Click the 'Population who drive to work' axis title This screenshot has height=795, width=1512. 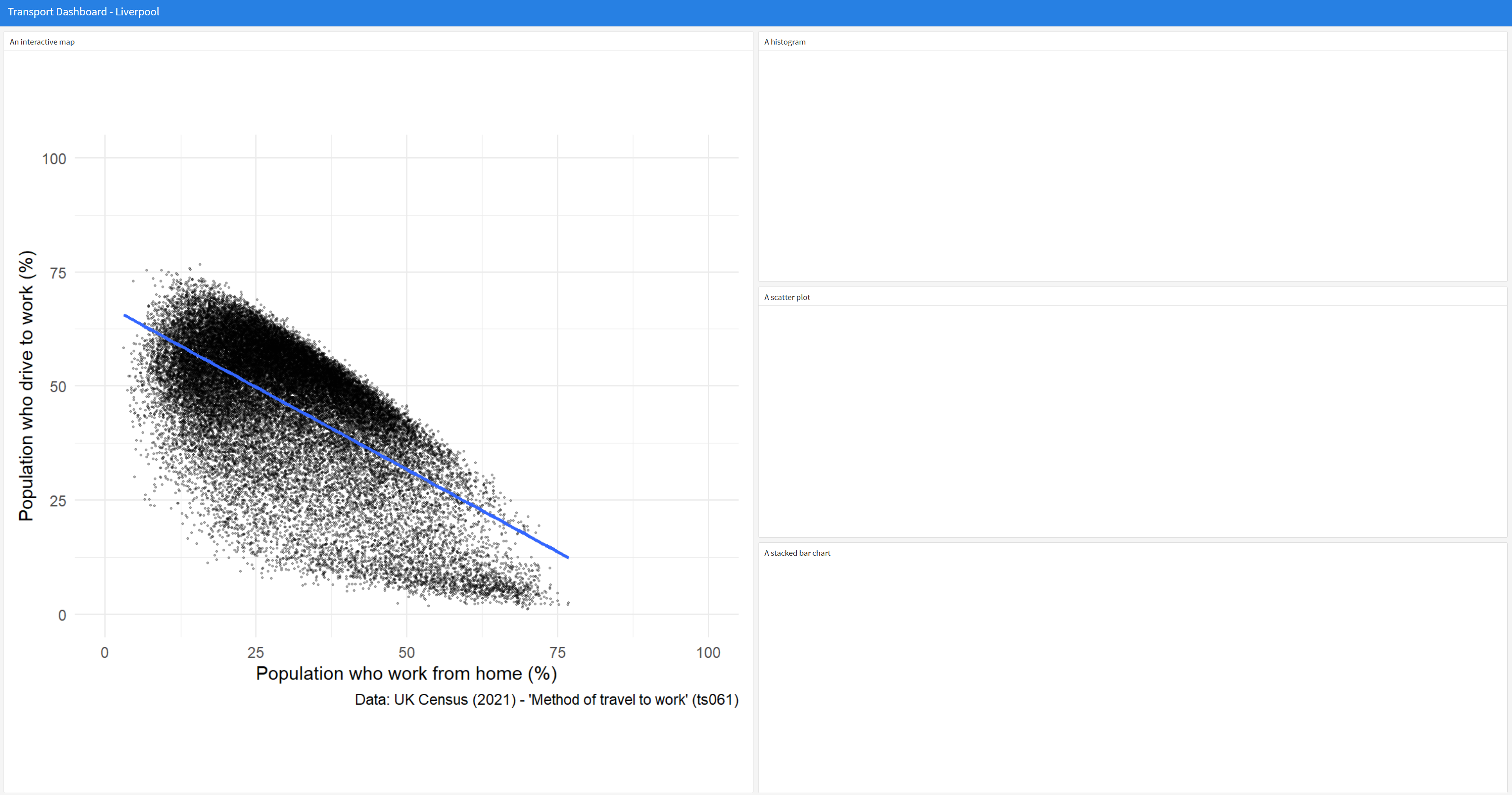tap(26, 385)
